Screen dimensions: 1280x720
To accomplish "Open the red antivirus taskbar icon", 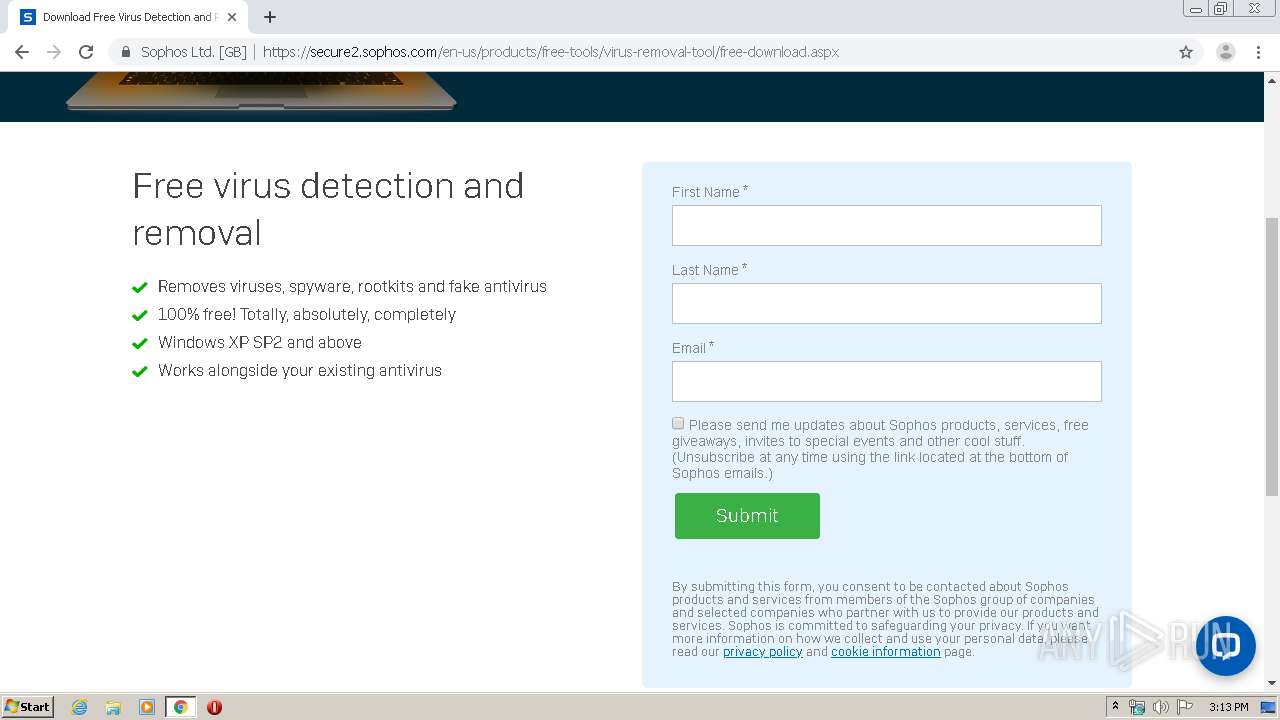I will tap(214, 707).
